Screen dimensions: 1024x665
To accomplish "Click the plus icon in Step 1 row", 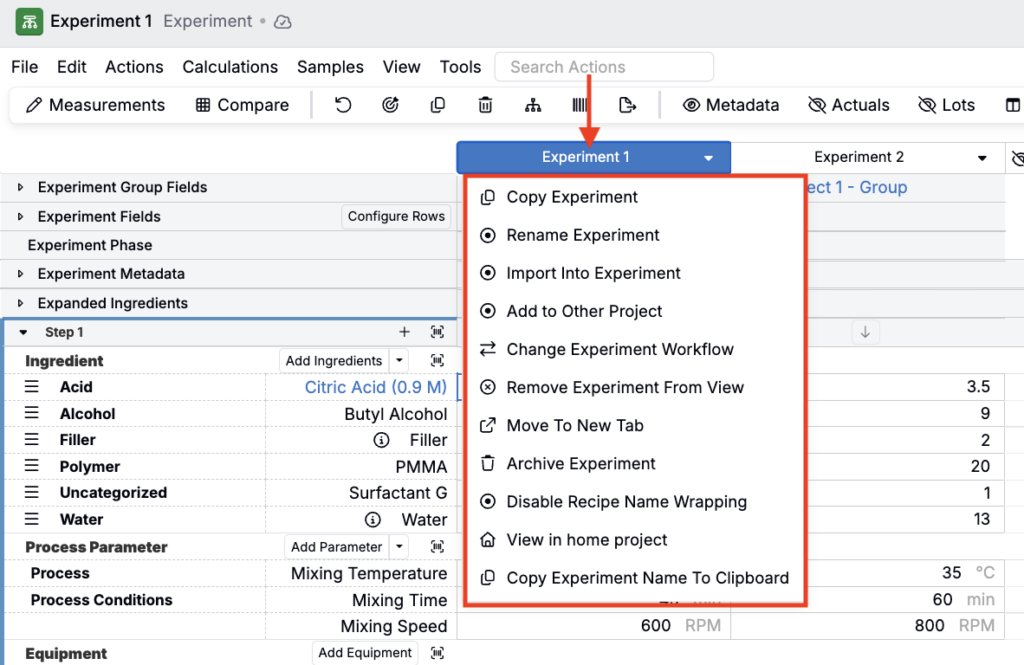I will [404, 332].
